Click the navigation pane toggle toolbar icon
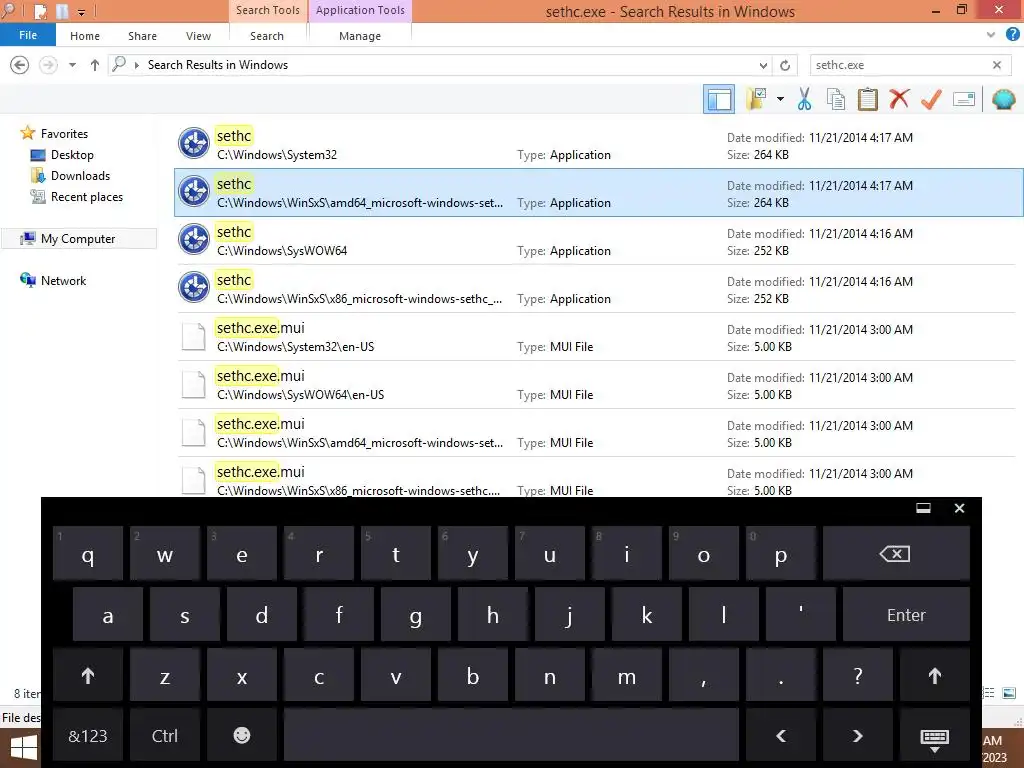Screen dimensions: 1024x768 [718, 99]
